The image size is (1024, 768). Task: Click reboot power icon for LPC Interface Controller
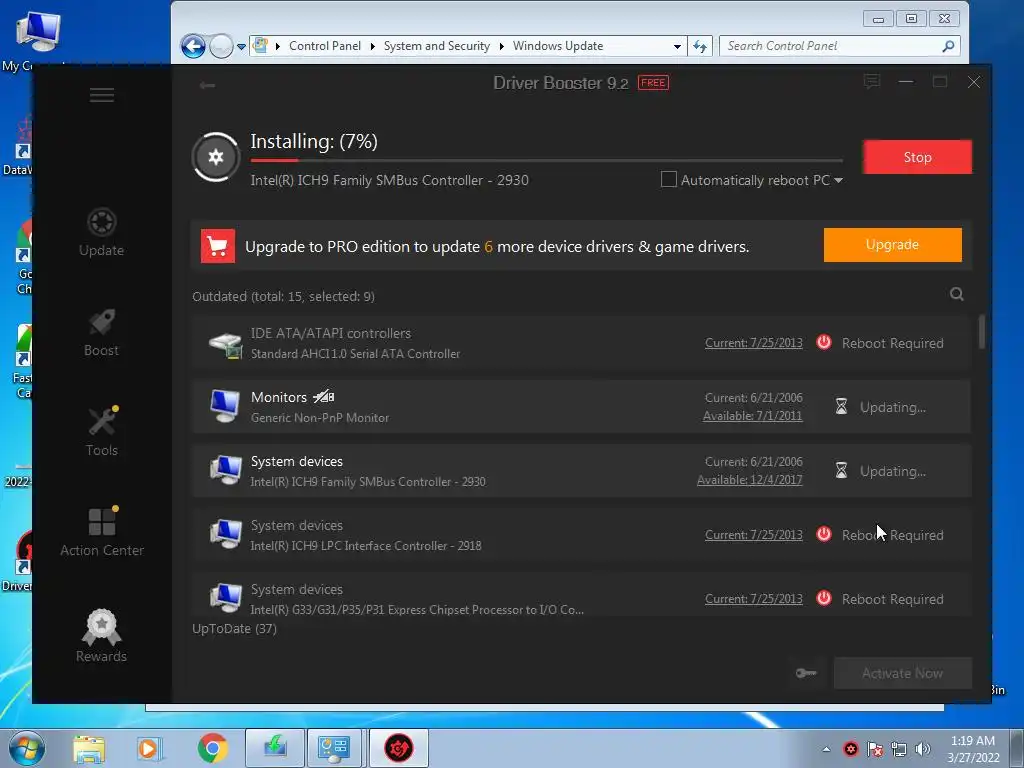click(824, 534)
